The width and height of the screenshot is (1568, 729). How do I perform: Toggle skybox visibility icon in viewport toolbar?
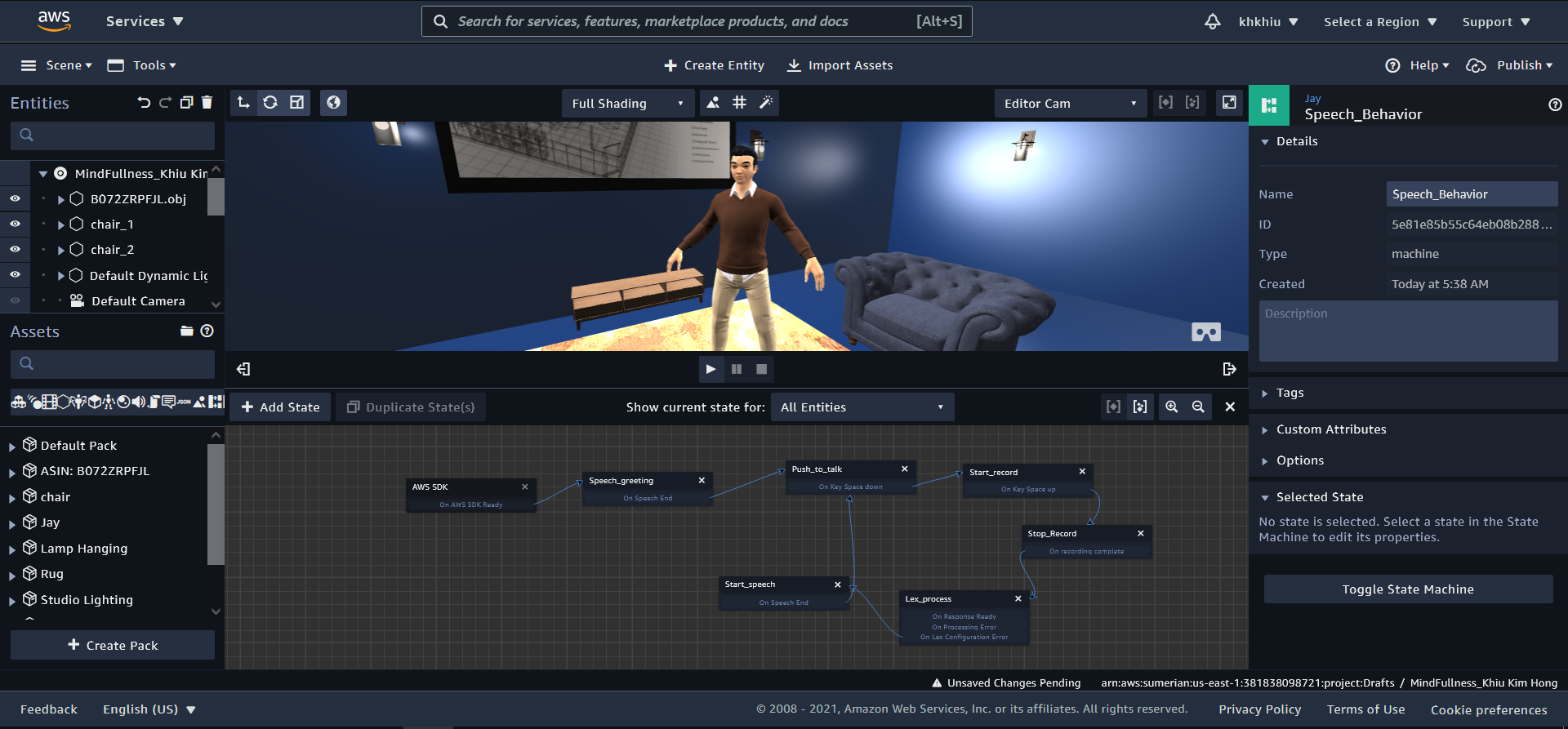tap(713, 103)
